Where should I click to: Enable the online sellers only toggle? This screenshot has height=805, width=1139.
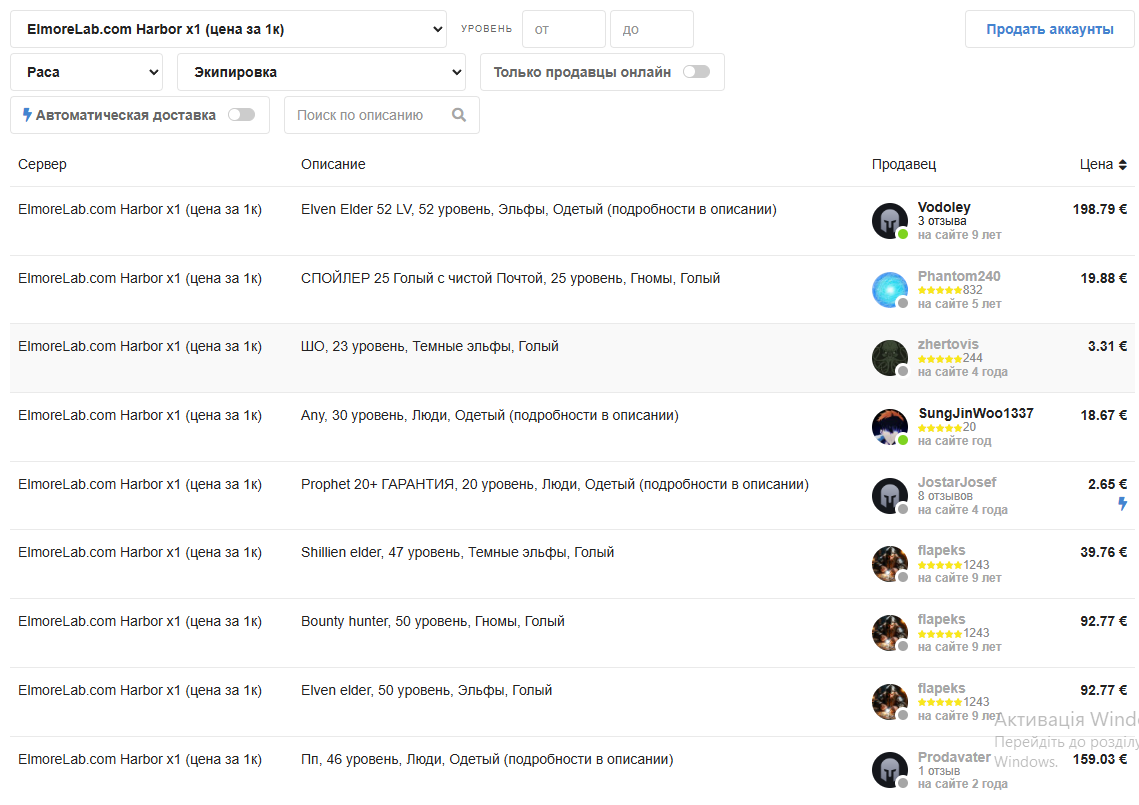(x=696, y=72)
